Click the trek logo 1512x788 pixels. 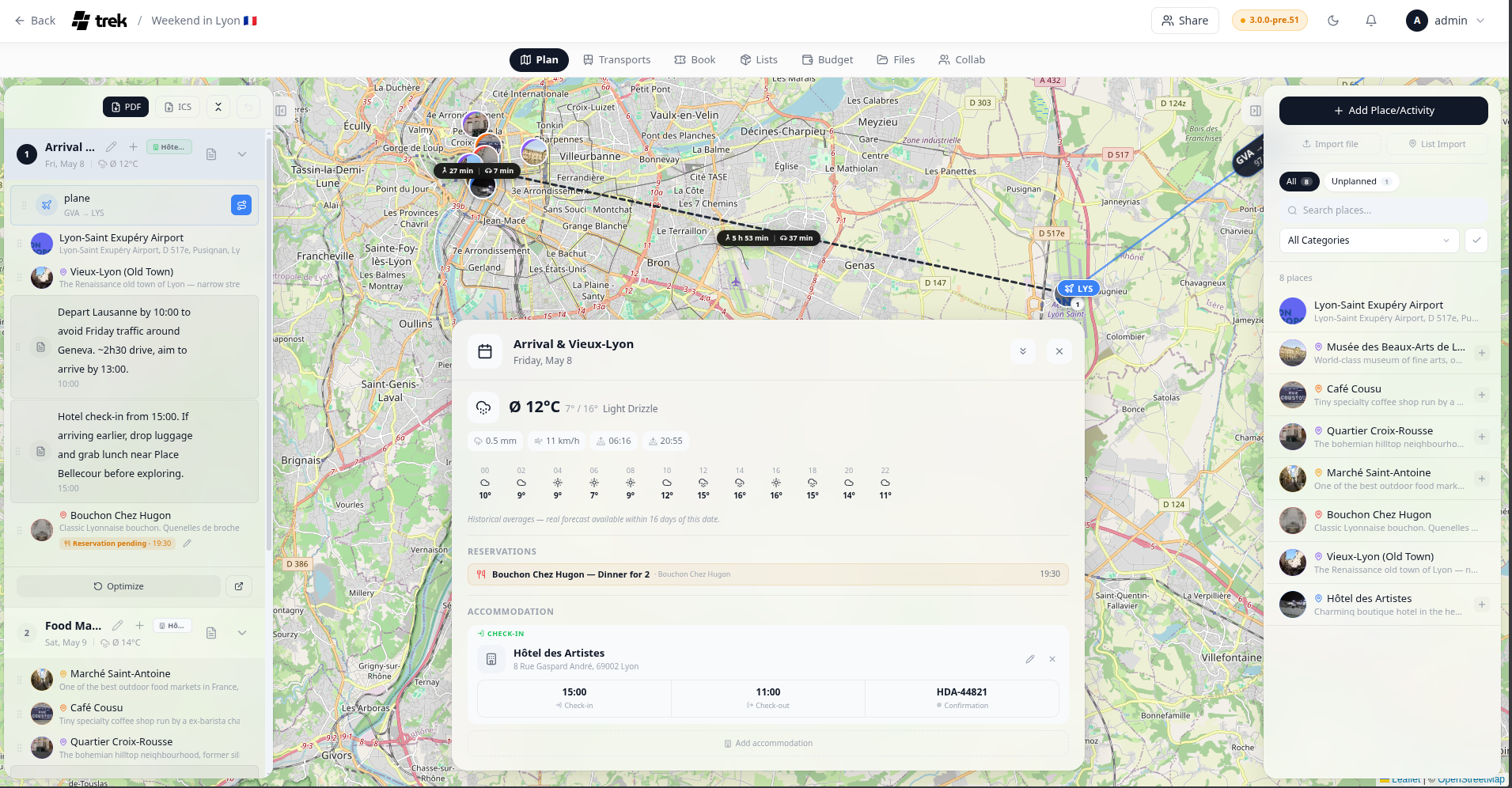coord(100,21)
